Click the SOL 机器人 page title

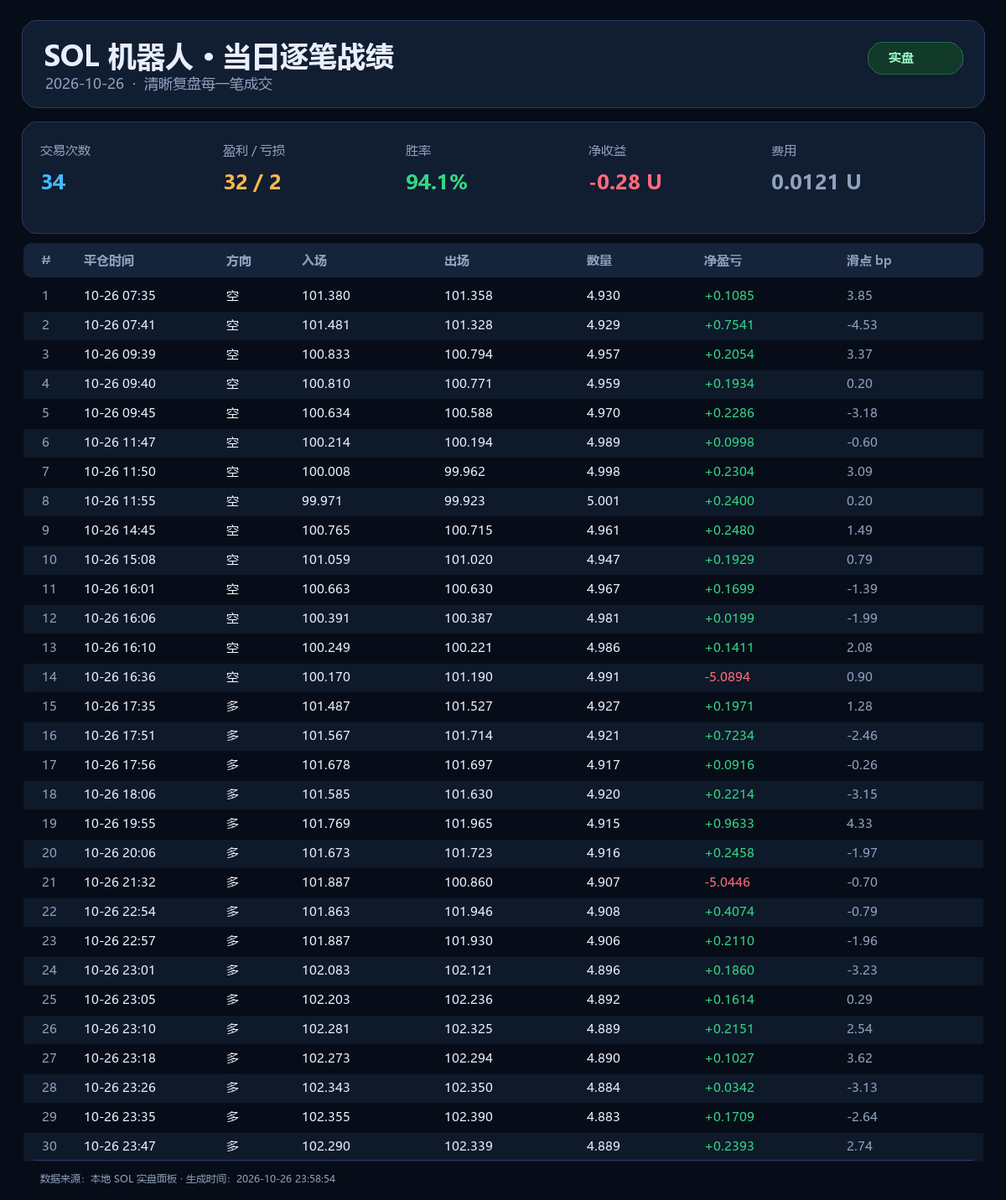click(219, 56)
